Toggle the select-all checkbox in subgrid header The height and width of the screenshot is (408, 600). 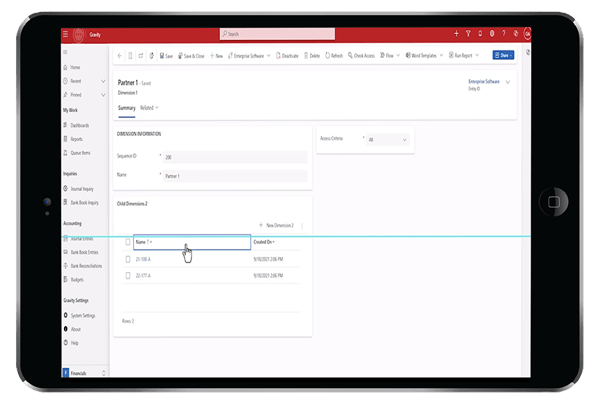[x=128, y=242]
